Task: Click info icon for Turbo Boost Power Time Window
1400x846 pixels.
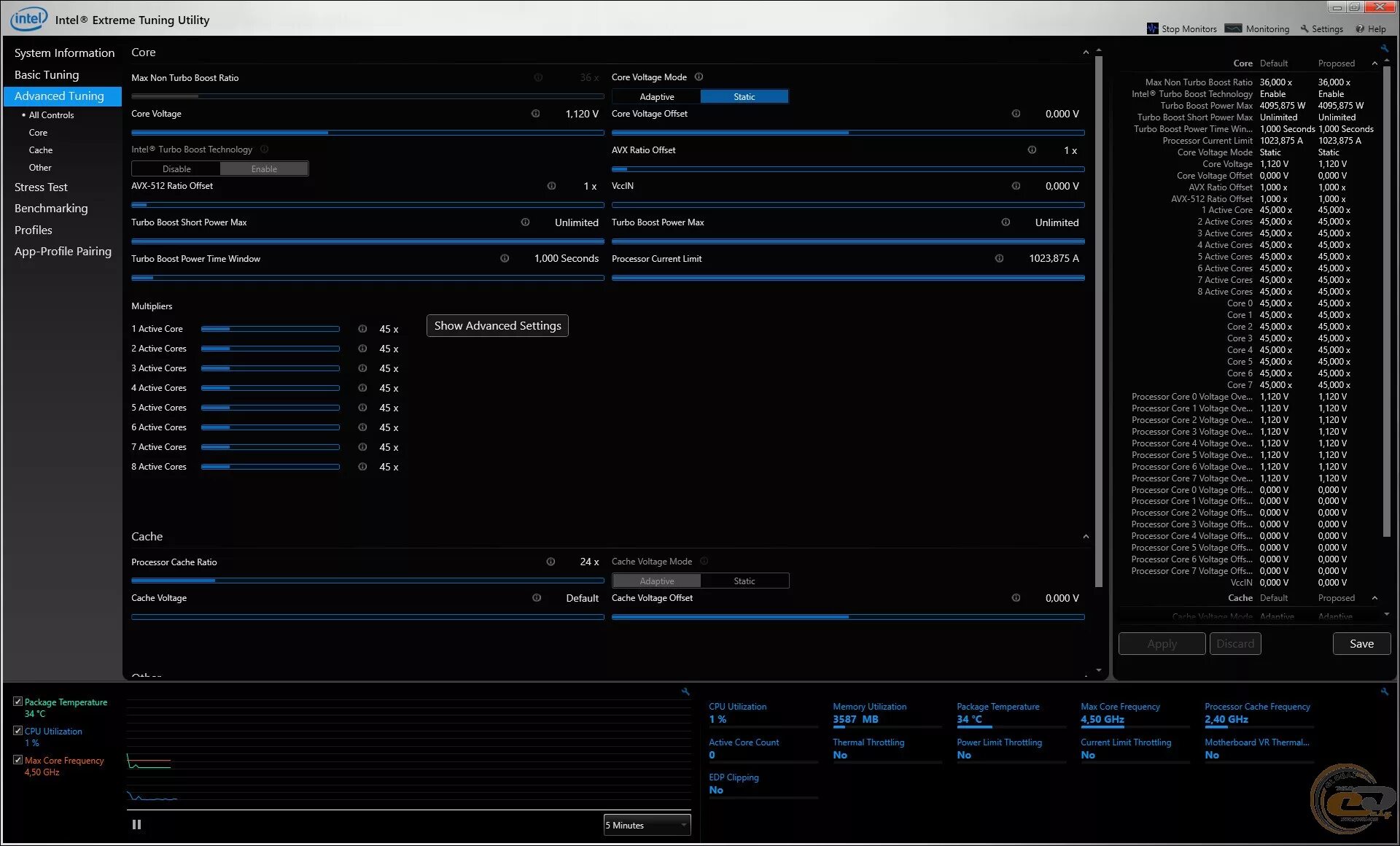Action: click(505, 258)
